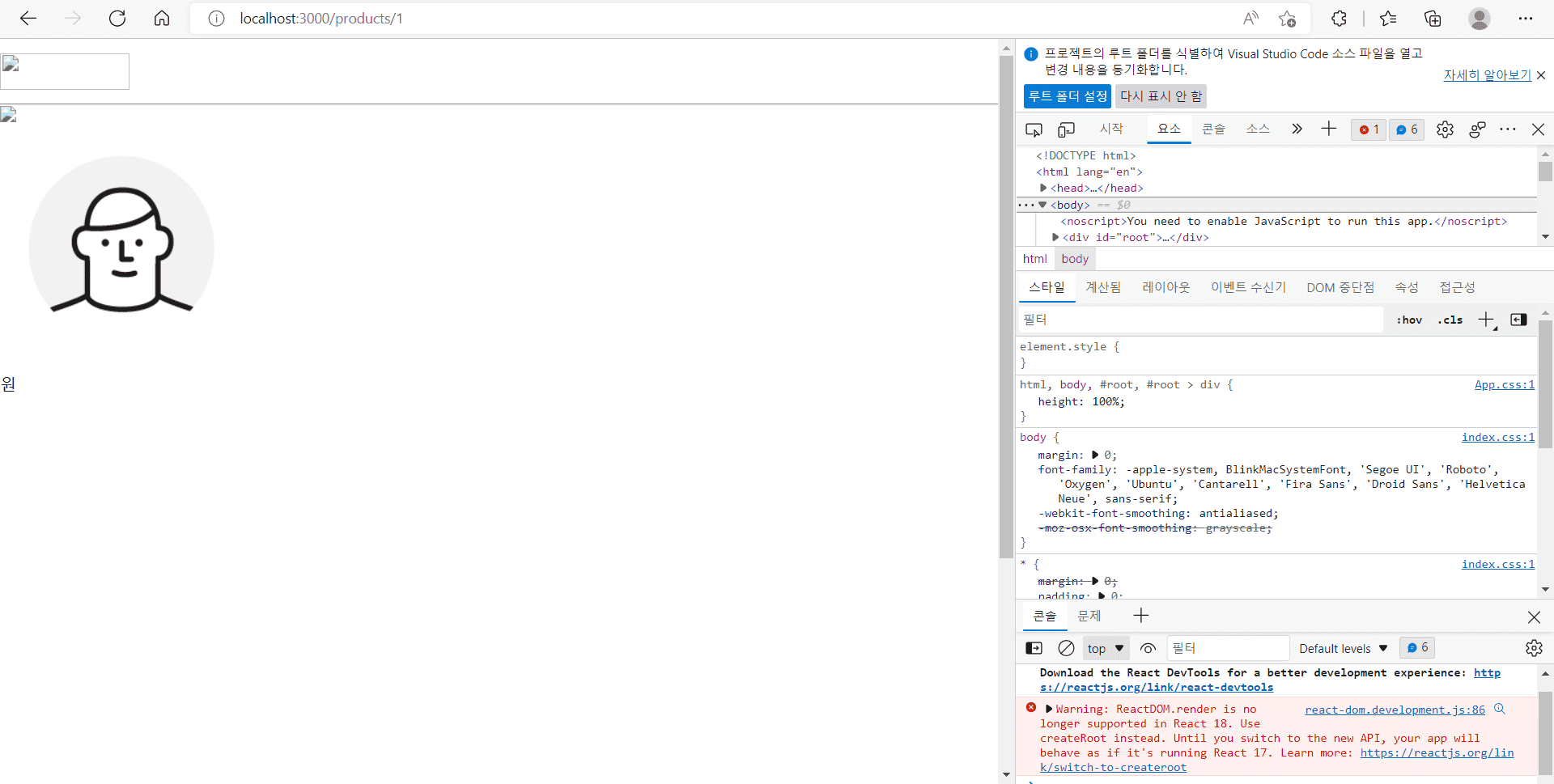The image size is (1554, 784).
Task: Reload the localhost page
Action: click(117, 19)
